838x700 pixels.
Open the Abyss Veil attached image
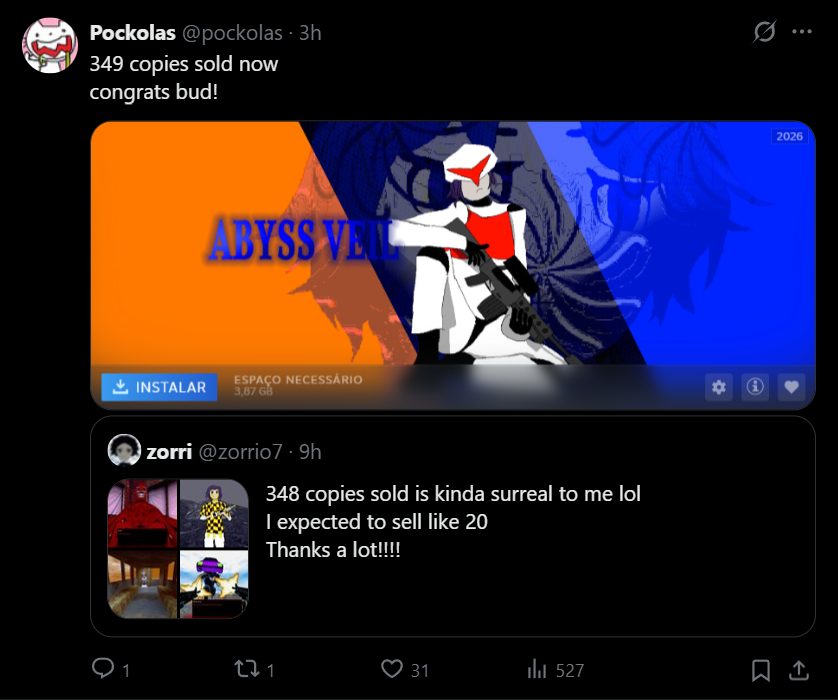click(453, 266)
